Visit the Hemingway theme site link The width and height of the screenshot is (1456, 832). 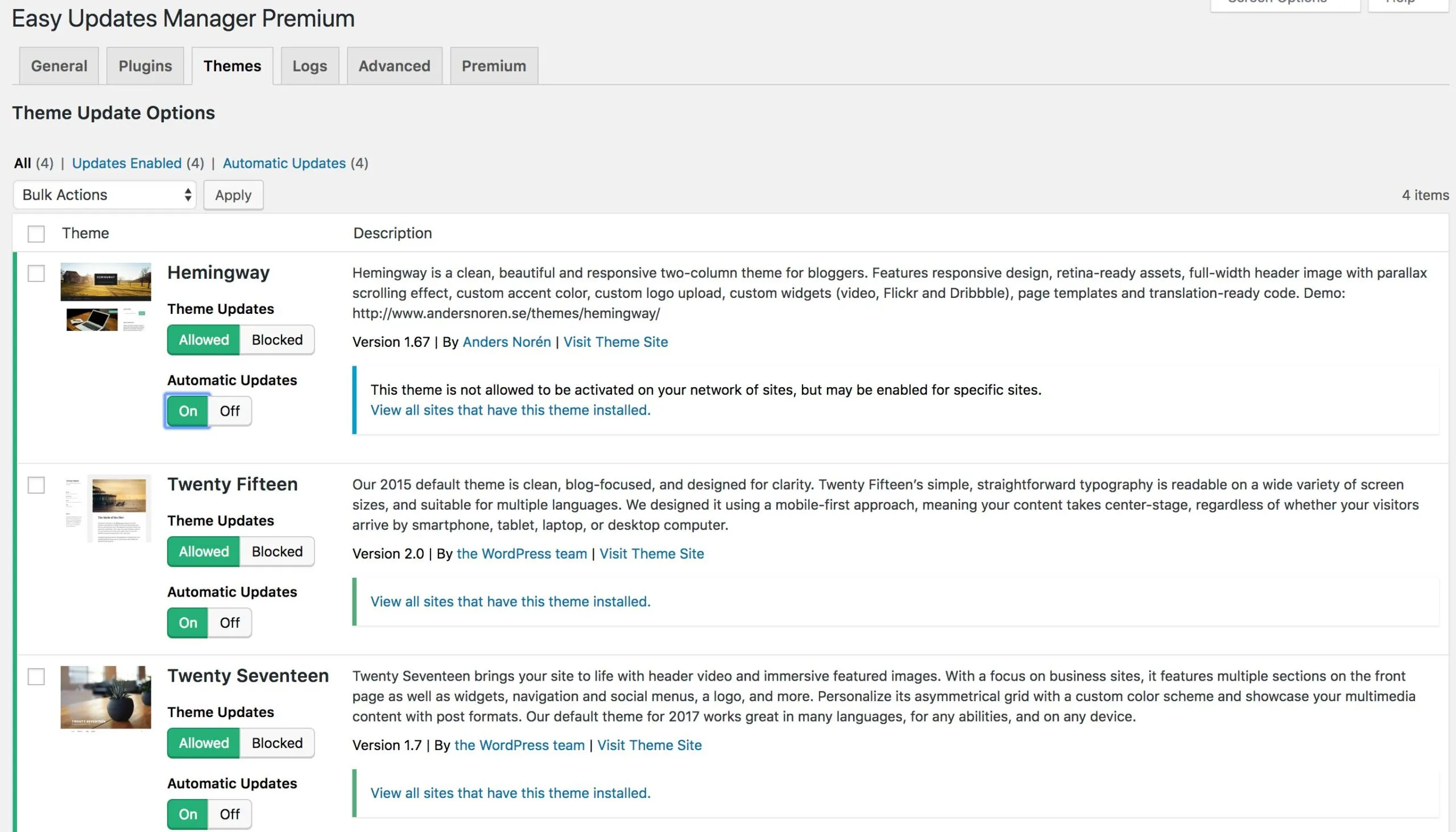pos(615,342)
